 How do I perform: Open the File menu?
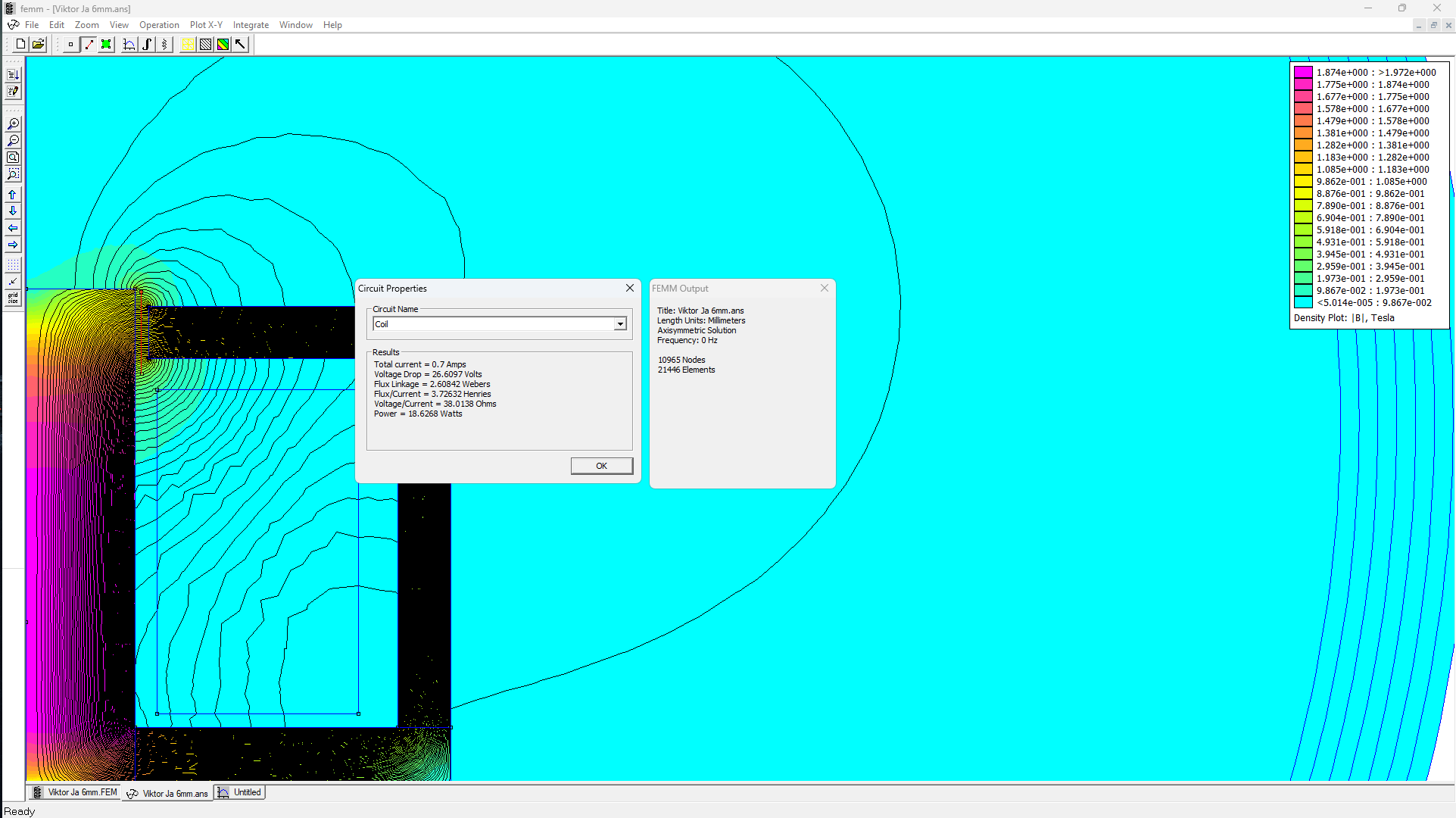(32, 24)
